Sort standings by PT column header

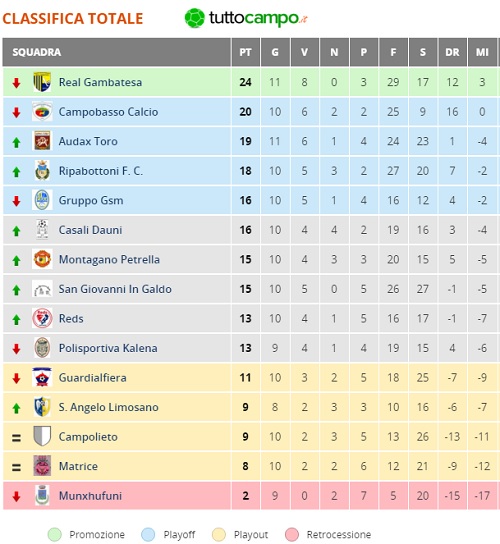click(245, 52)
